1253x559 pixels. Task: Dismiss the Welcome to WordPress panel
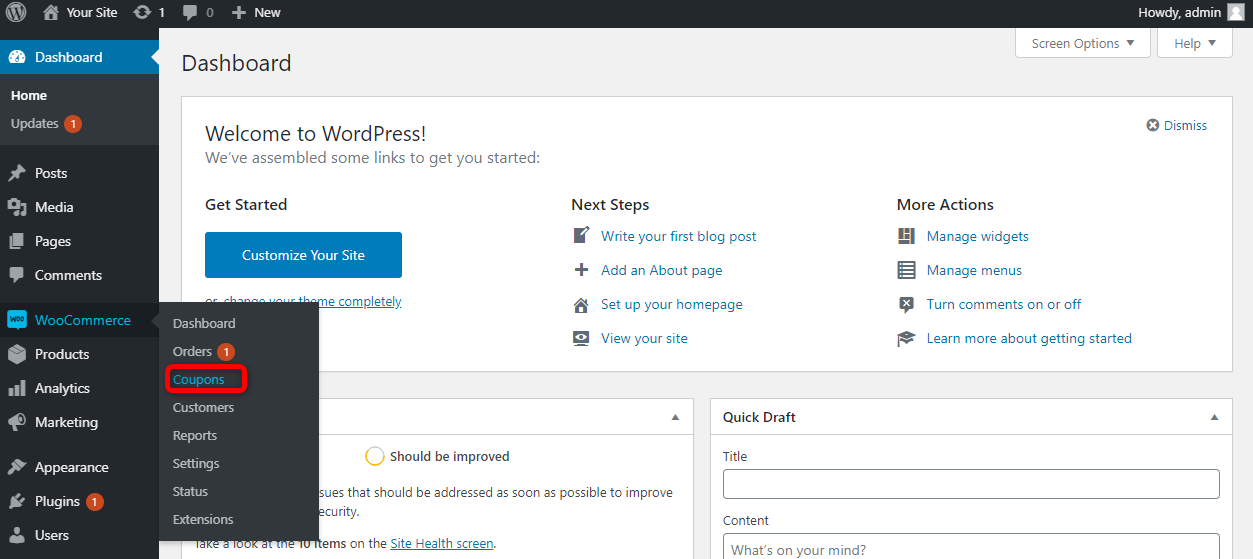(1177, 125)
